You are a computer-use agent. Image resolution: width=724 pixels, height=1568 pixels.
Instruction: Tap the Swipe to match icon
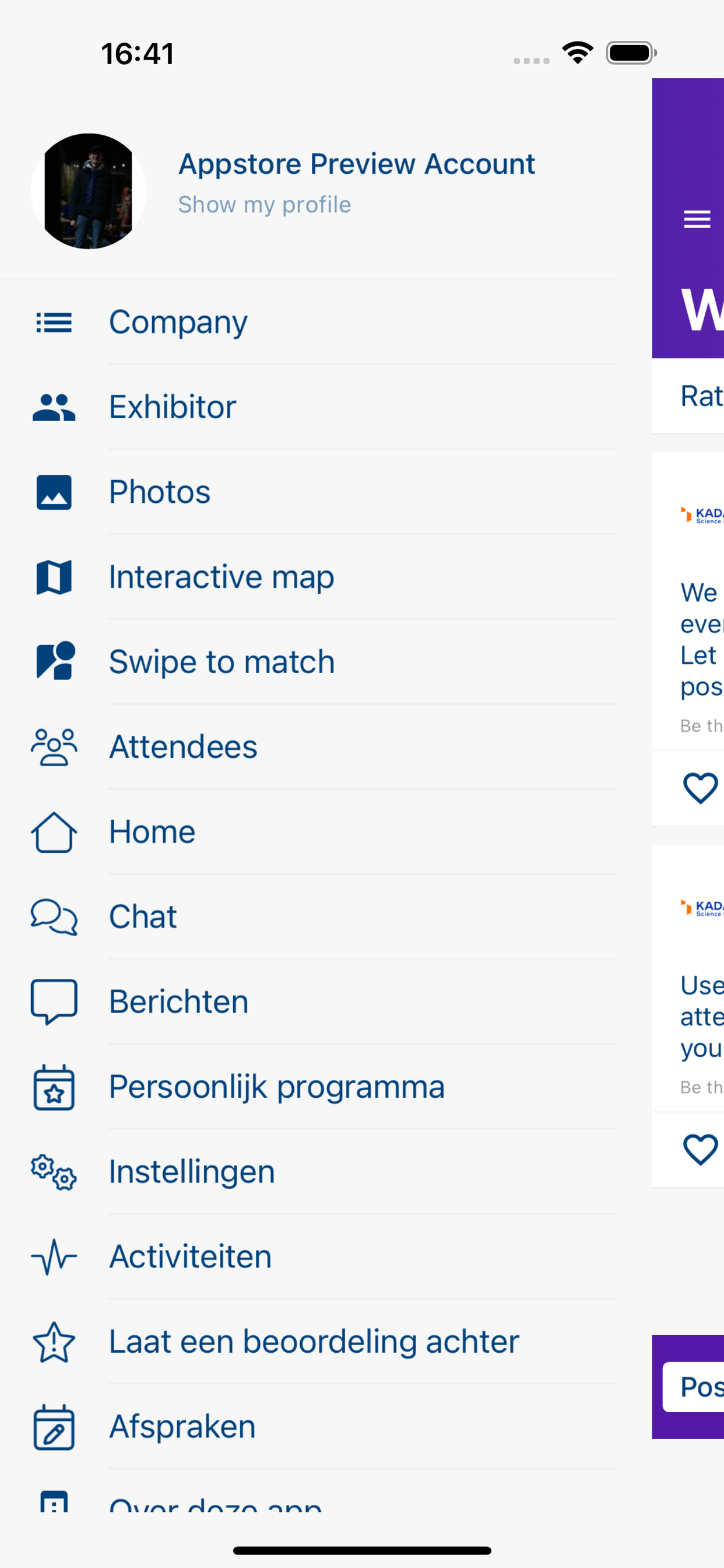(x=55, y=660)
